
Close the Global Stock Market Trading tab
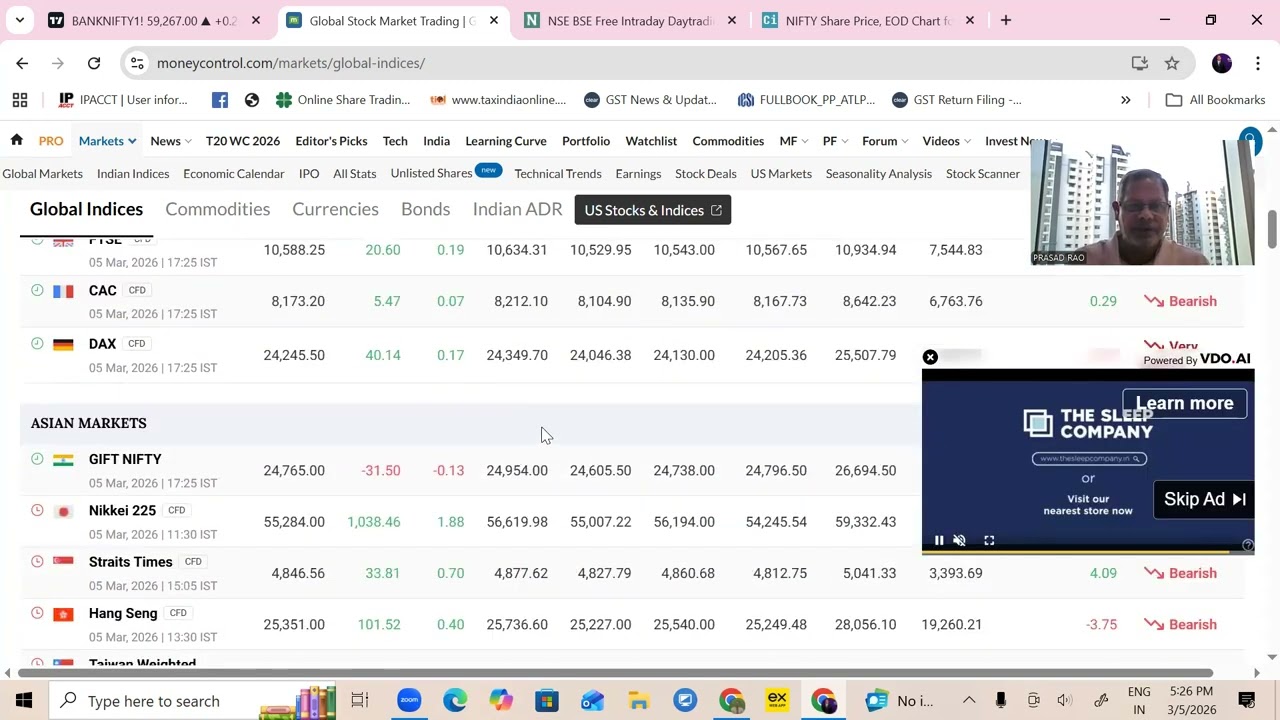click(x=494, y=20)
